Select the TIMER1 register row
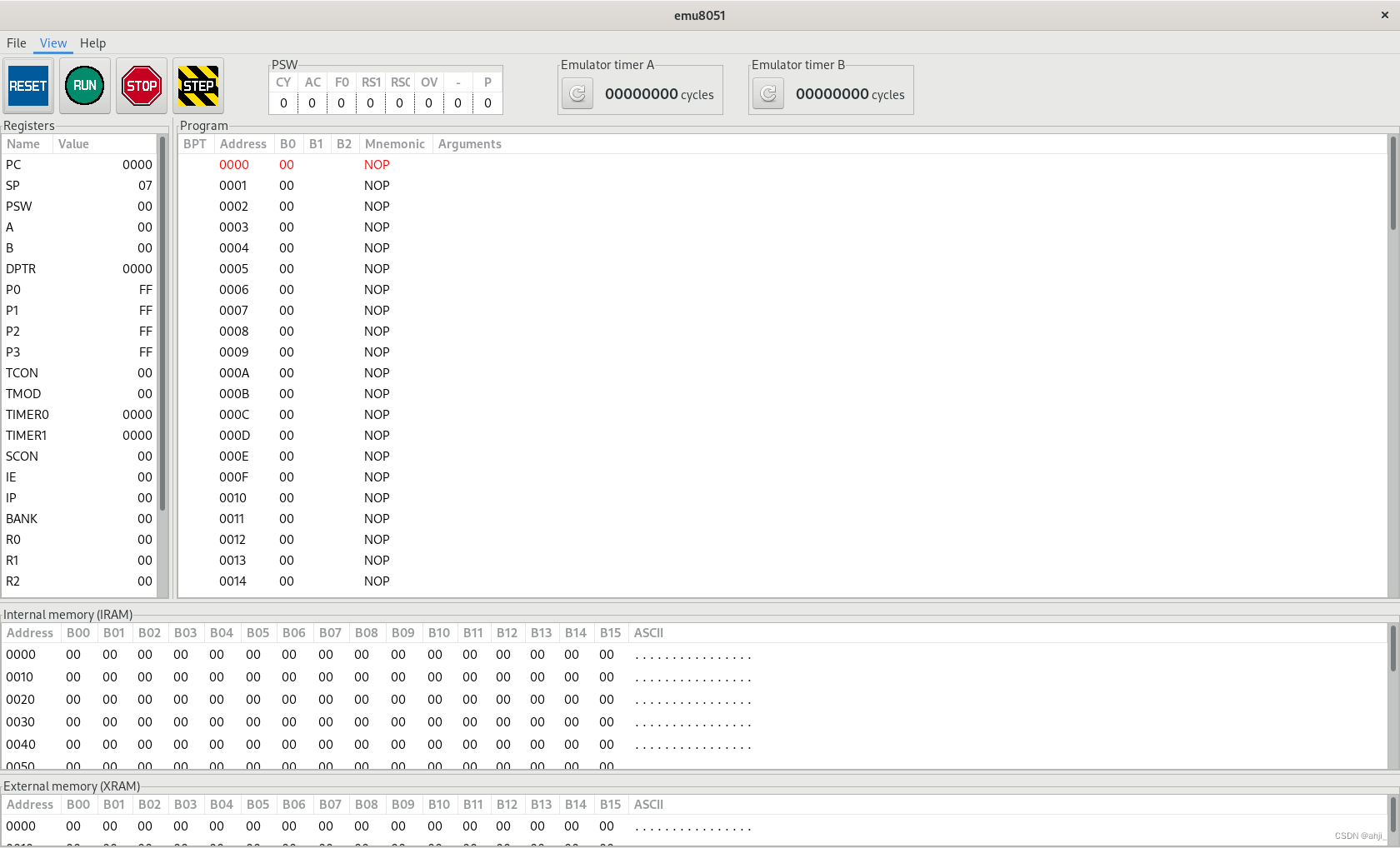This screenshot has height=848, width=1400. coord(79,436)
